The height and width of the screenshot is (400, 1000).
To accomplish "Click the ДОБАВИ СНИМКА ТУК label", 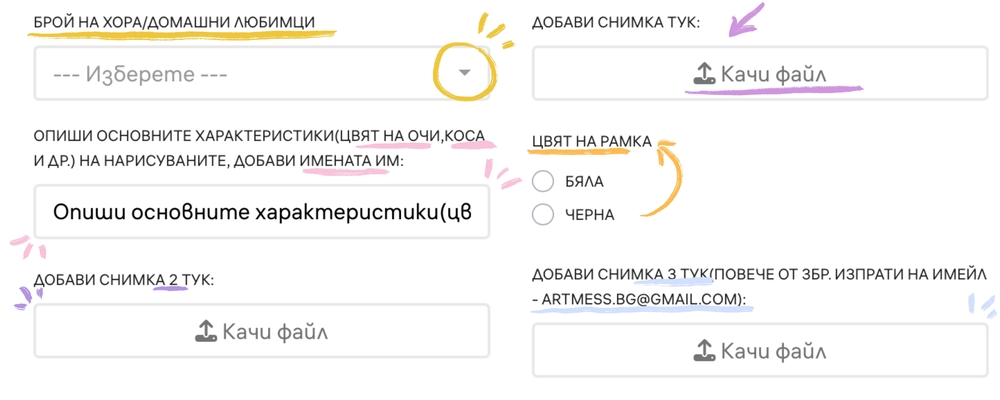I will pyautogui.click(x=616, y=23).
